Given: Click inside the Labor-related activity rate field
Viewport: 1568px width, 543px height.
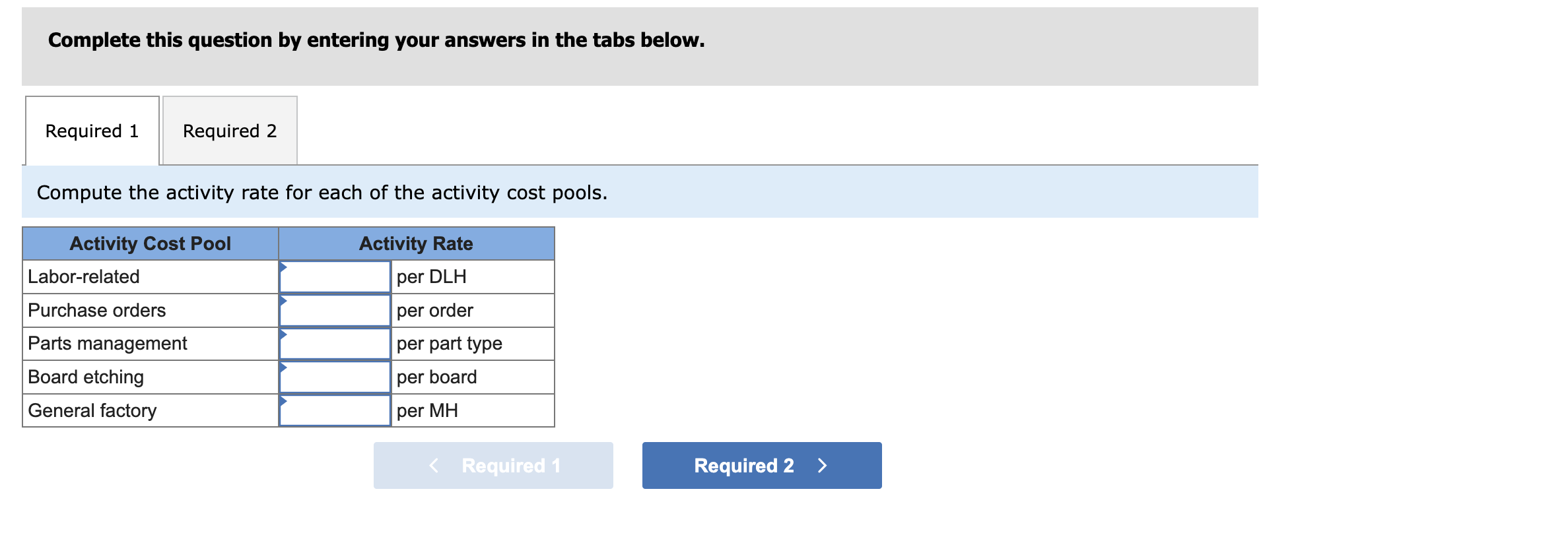Looking at the screenshot, I should coord(335,276).
